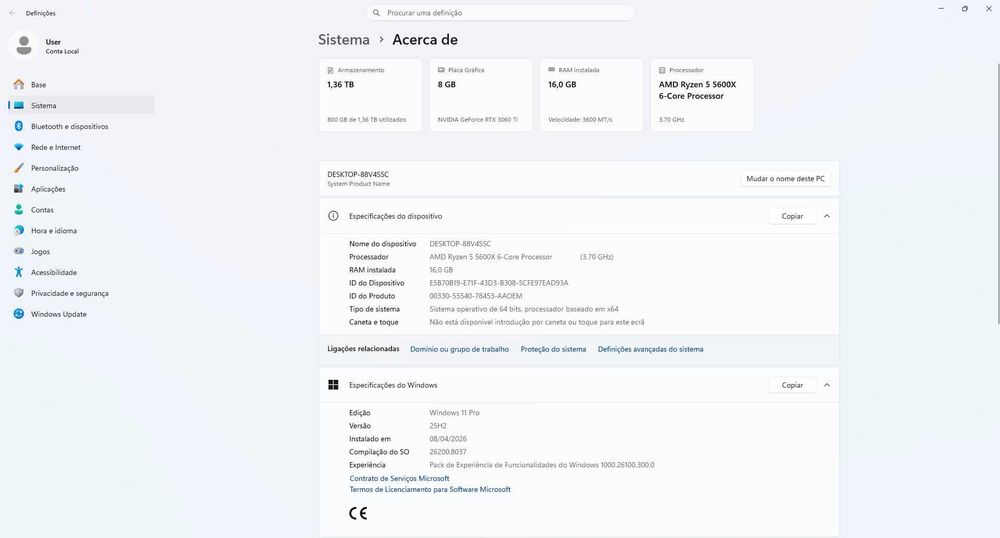1000x538 pixels.
Task: Click the Windows logo beside Especificações do Windows
Action: [333, 385]
